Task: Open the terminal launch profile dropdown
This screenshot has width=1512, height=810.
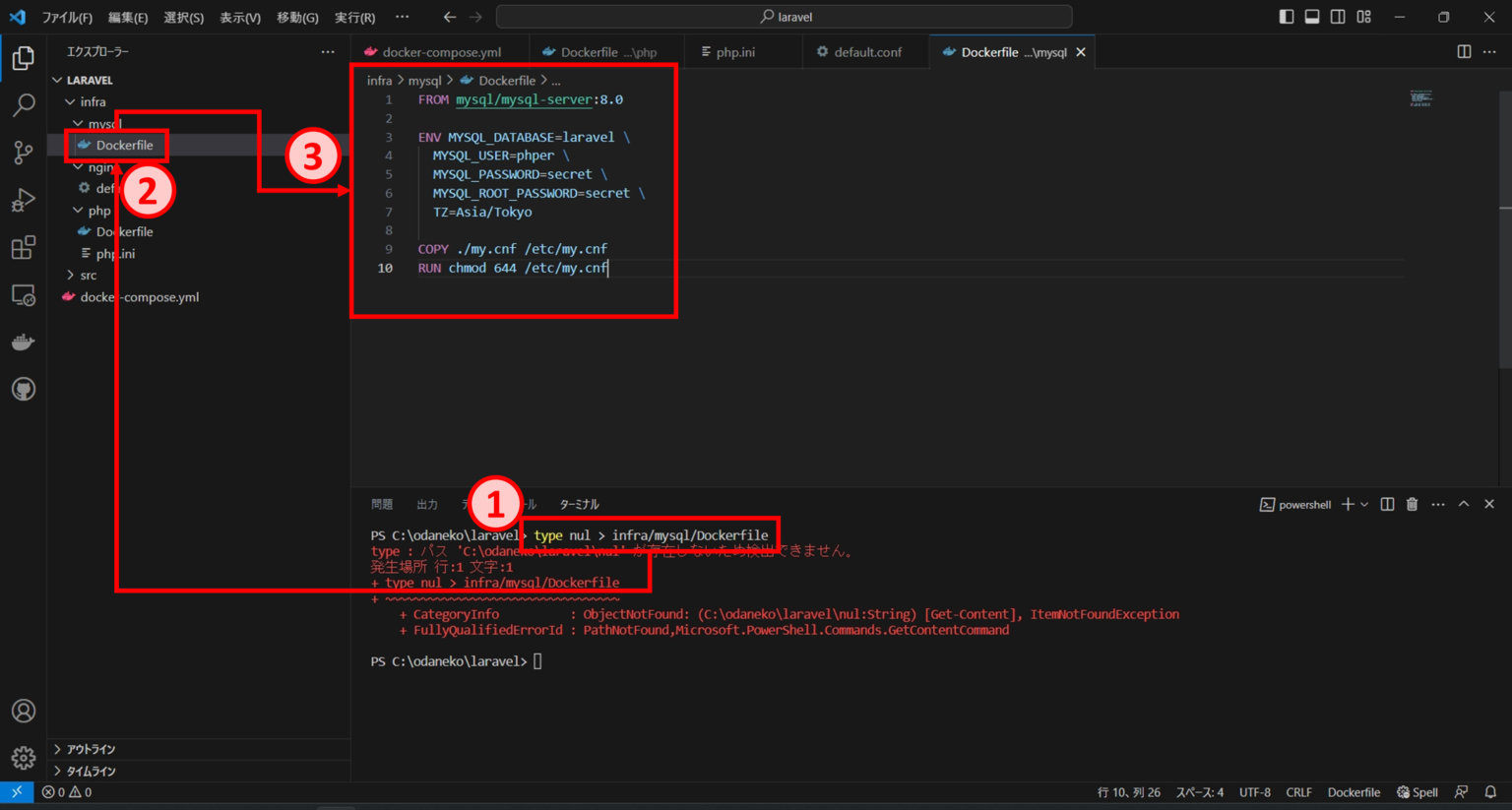Action: pyautogui.click(x=1365, y=503)
